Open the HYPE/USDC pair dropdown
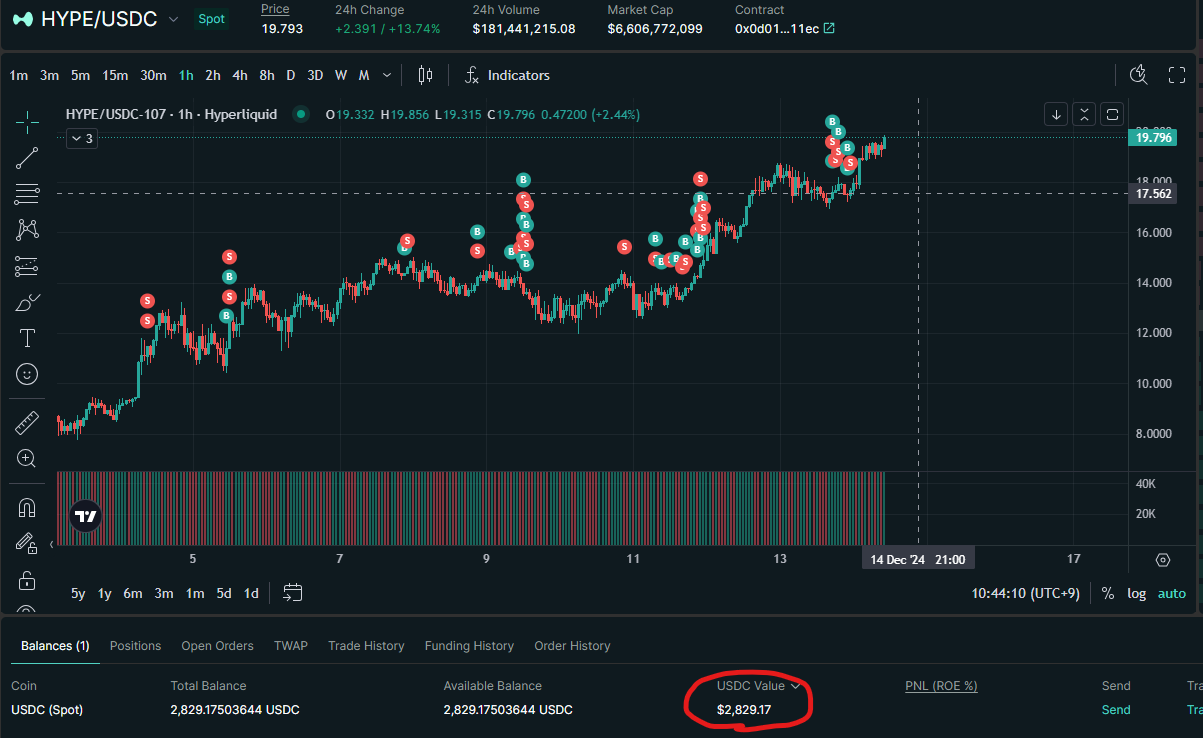 point(174,19)
